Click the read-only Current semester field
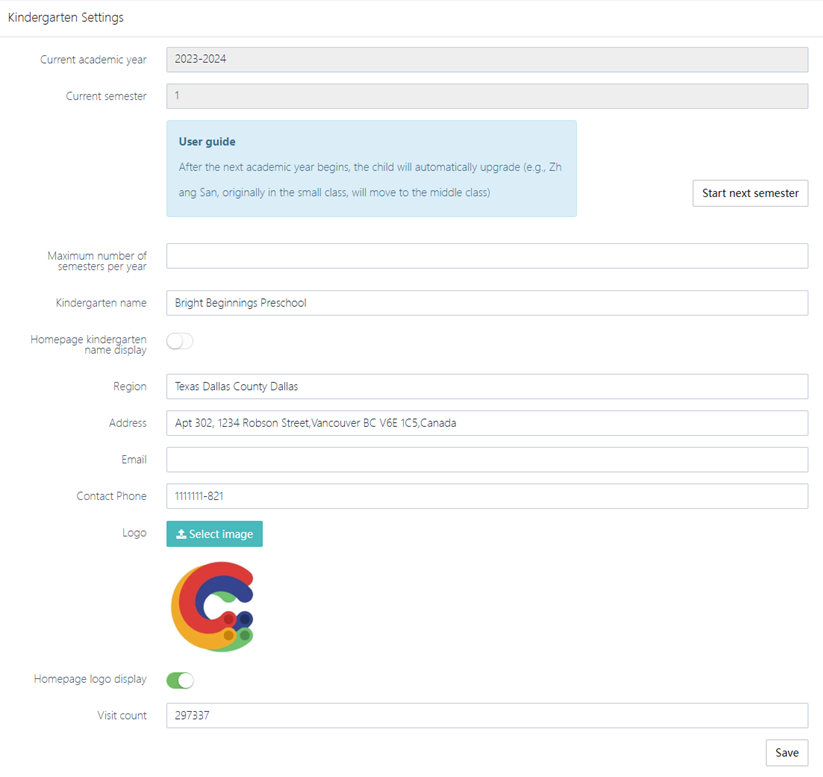 tap(486, 96)
